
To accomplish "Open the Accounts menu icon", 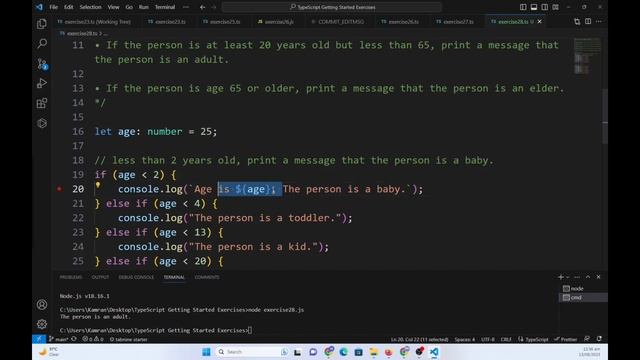I will (42, 304).
